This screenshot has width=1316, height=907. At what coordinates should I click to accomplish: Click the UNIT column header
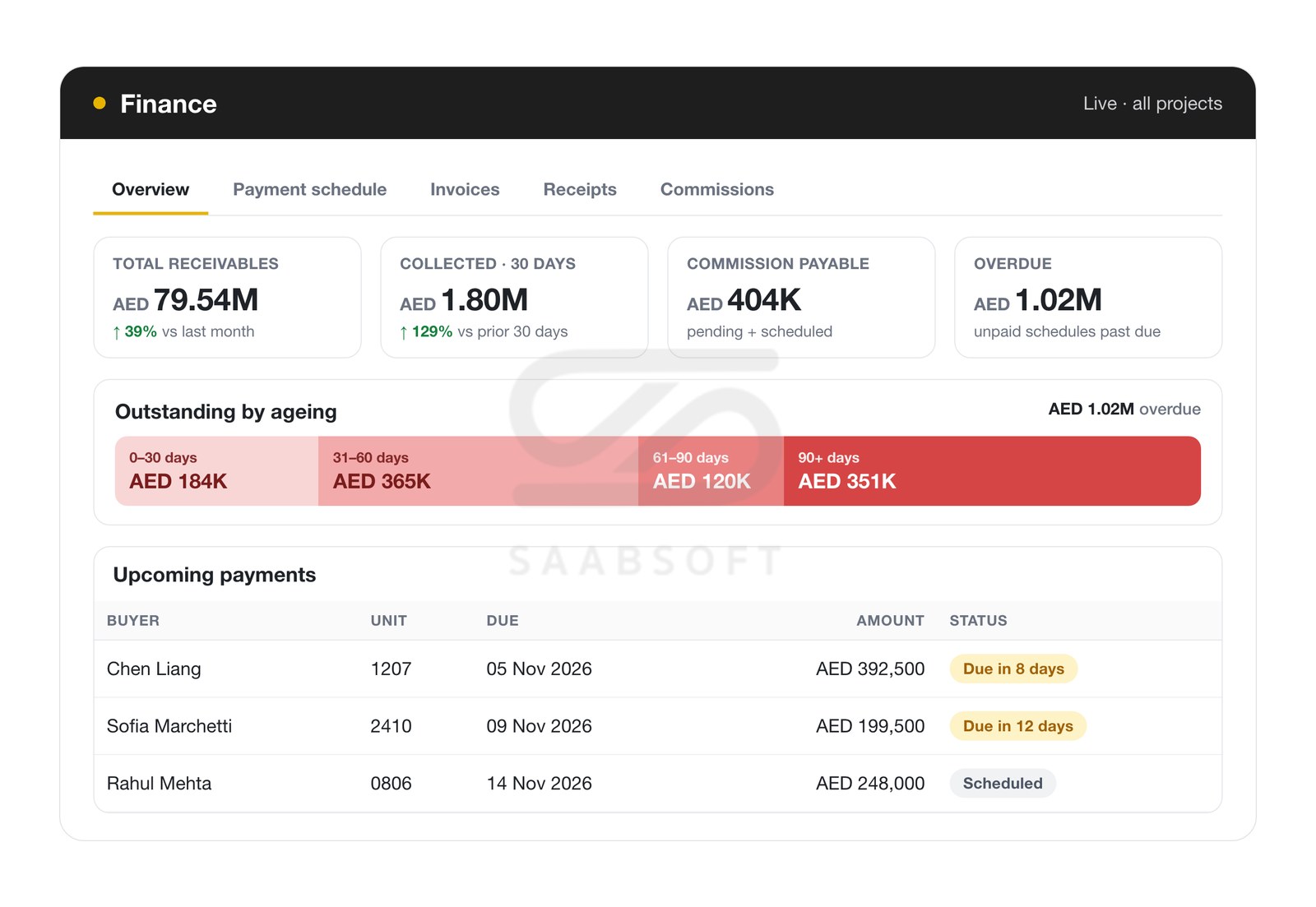pos(388,621)
